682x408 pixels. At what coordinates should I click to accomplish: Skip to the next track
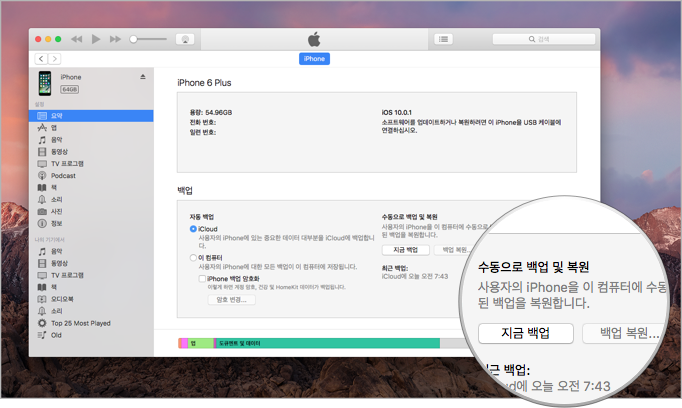click(115, 39)
